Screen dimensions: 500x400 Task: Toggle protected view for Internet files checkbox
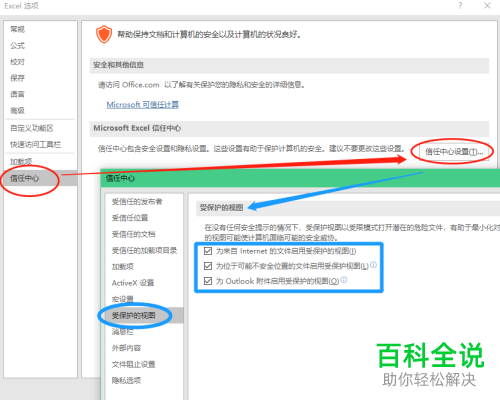[208, 251]
